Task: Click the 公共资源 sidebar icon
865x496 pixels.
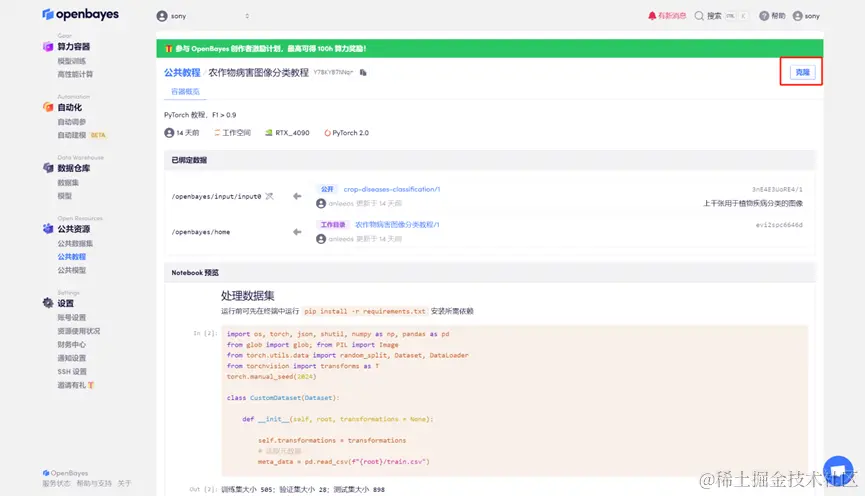Action: tap(48, 228)
